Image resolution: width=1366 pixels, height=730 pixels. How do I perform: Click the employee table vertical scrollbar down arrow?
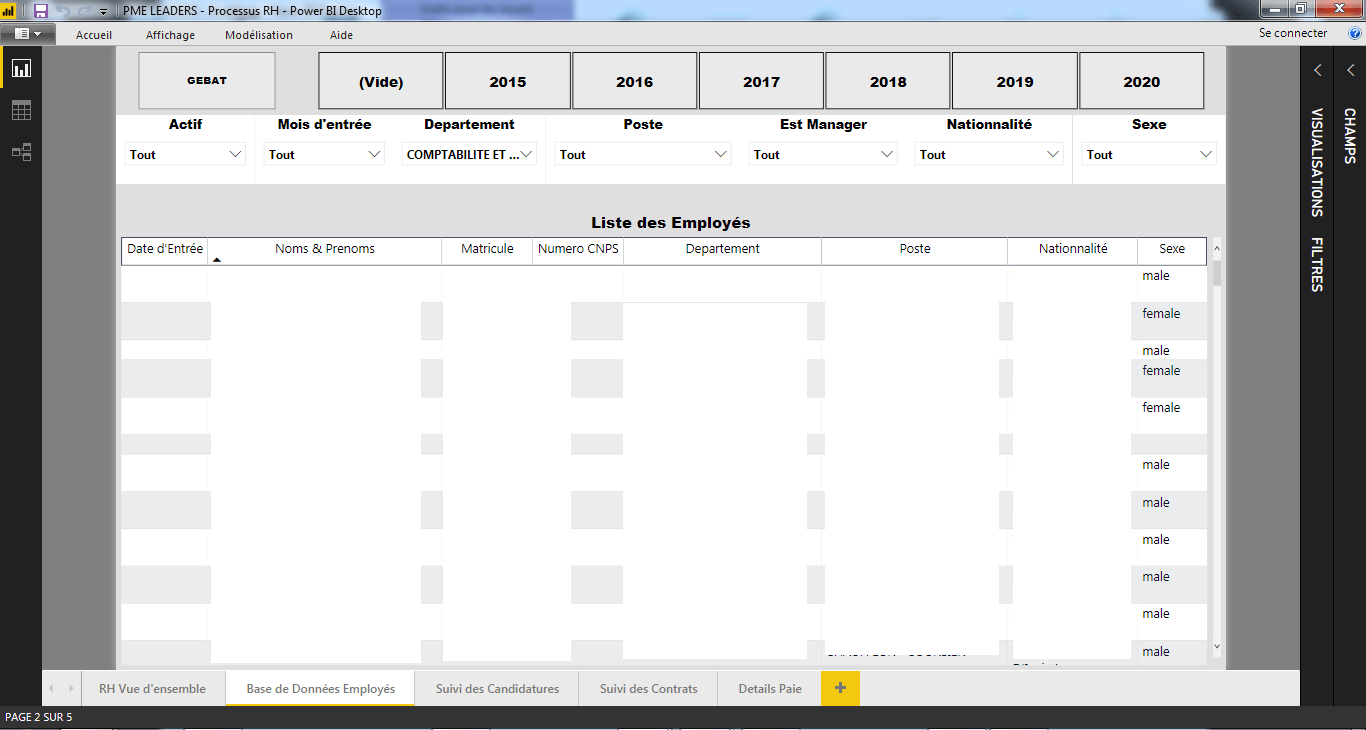click(1216, 647)
